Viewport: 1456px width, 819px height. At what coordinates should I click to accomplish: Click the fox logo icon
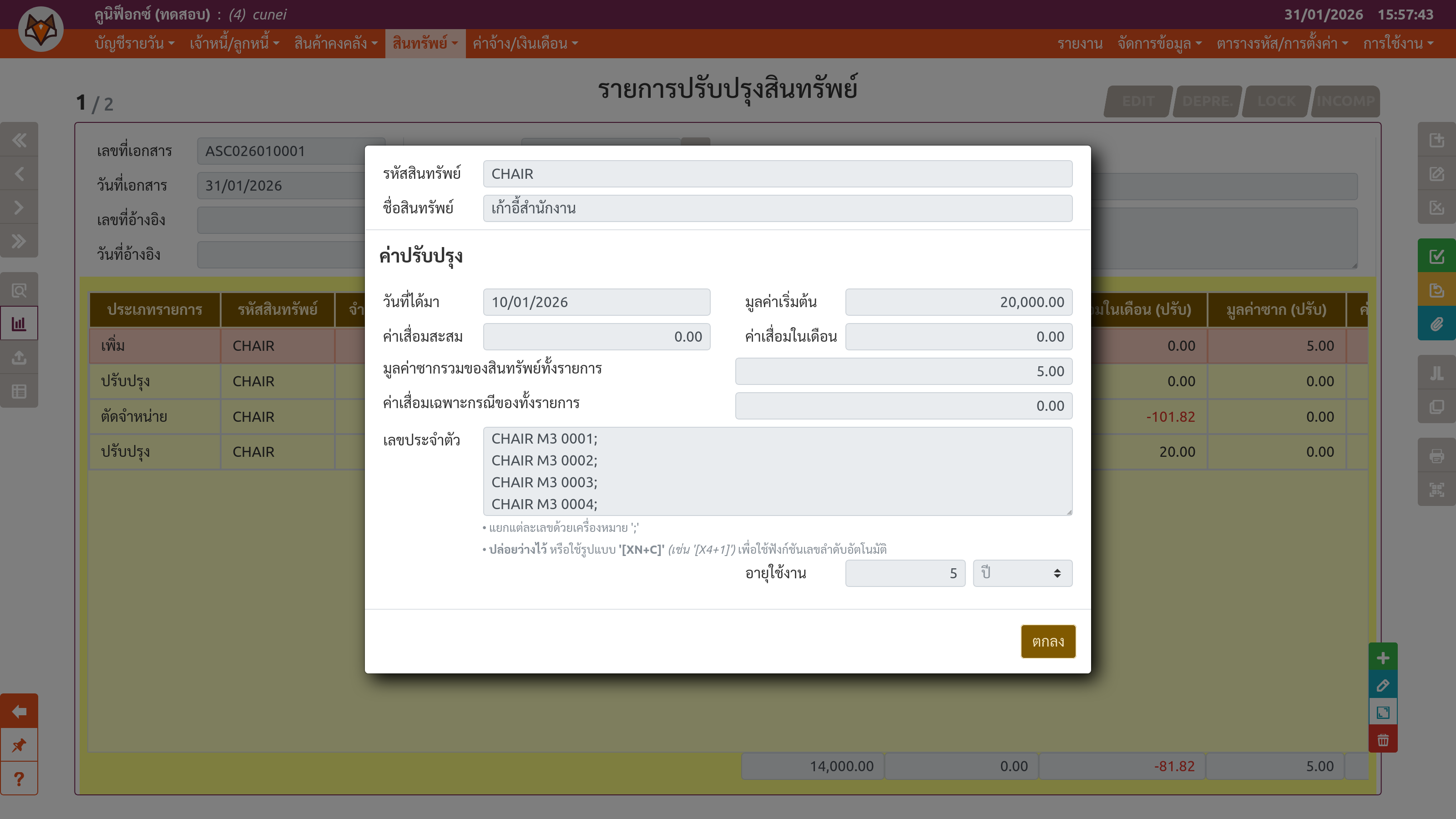coord(40,30)
